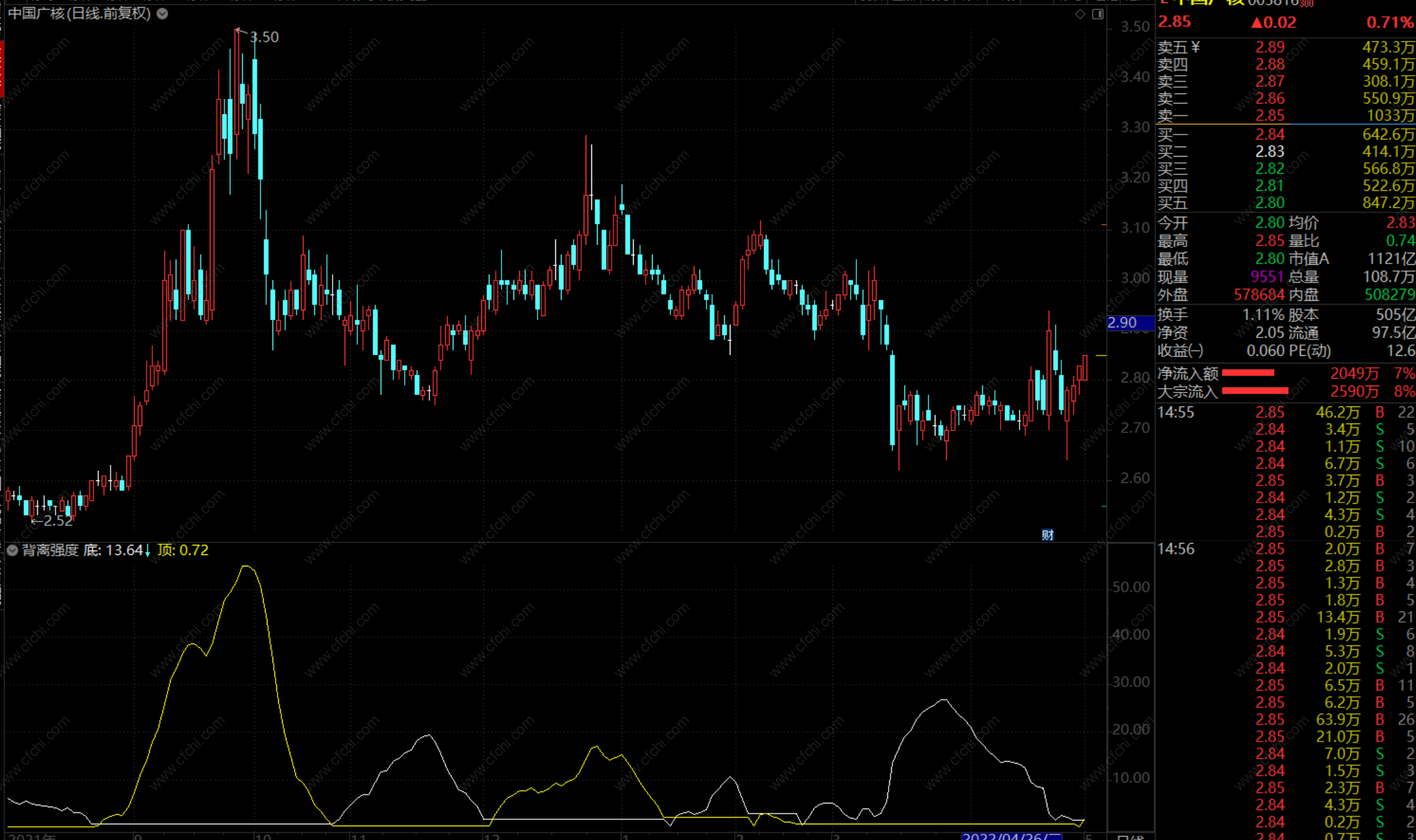
Task: Expand the 背离强度 indicator menu circle
Action: tap(12, 551)
